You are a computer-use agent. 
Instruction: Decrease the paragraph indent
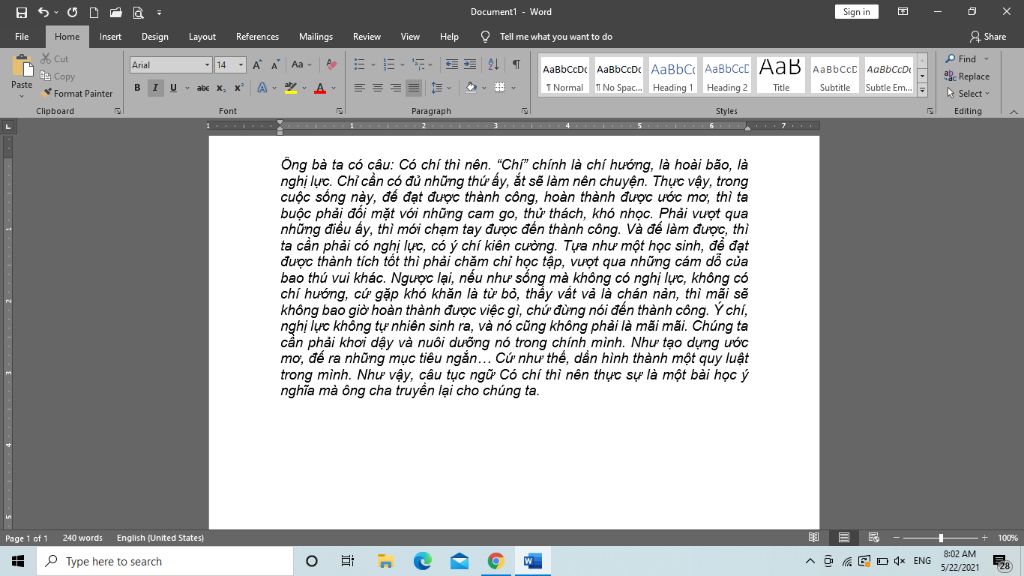451,64
